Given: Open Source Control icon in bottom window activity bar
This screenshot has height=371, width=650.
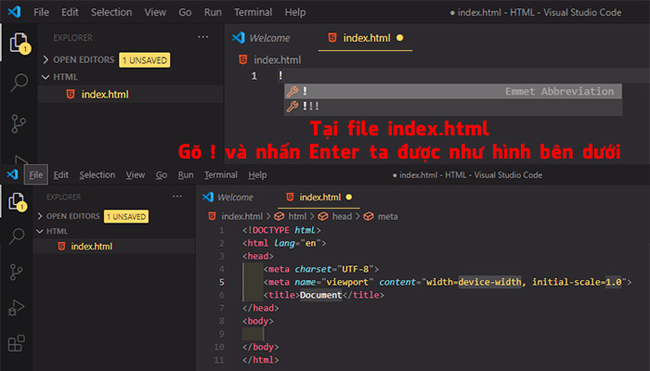Looking at the screenshot, I should click(x=16, y=272).
